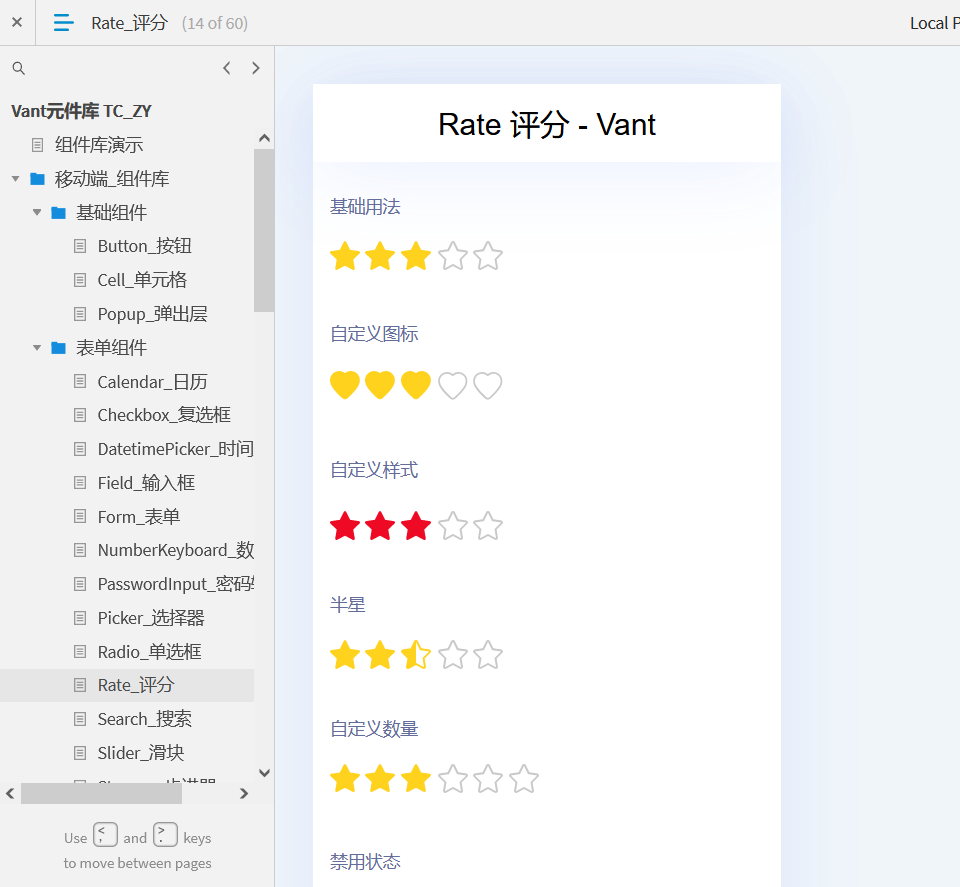Rate four stars under 基础用法
Image resolution: width=960 pixels, height=887 pixels.
(452, 256)
